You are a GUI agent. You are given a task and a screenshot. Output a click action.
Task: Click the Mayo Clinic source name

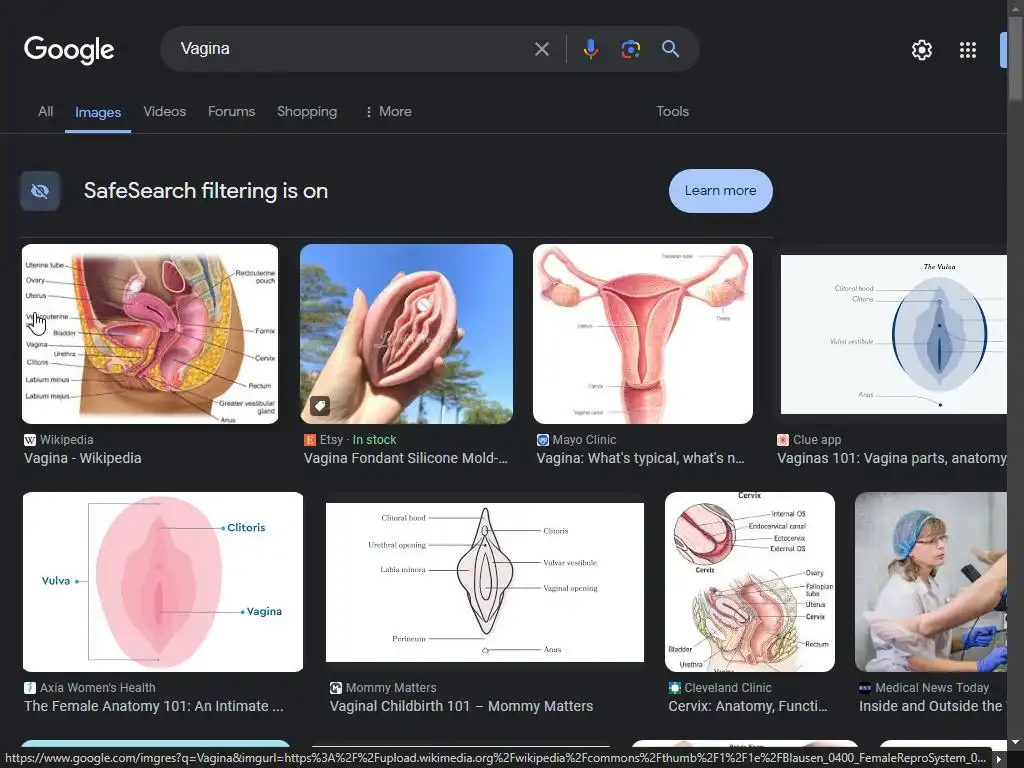[584, 440]
